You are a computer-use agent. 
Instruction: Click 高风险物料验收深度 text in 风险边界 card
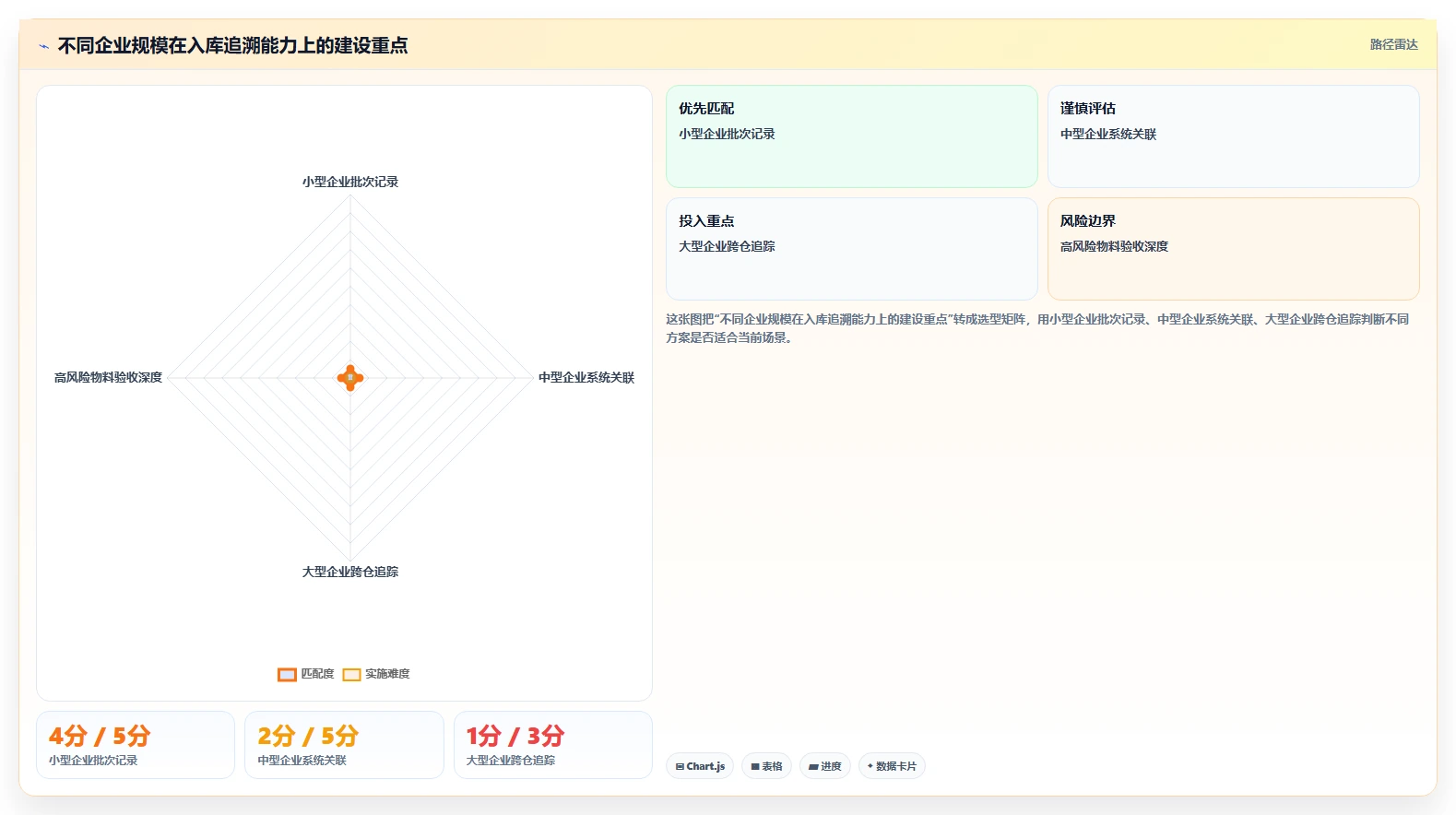(1114, 246)
